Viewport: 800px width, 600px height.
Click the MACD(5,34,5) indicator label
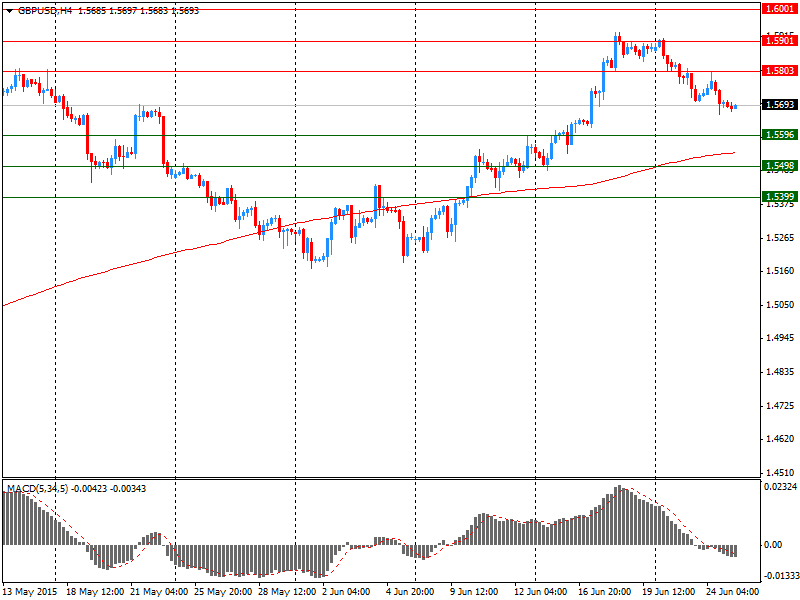click(x=37, y=489)
